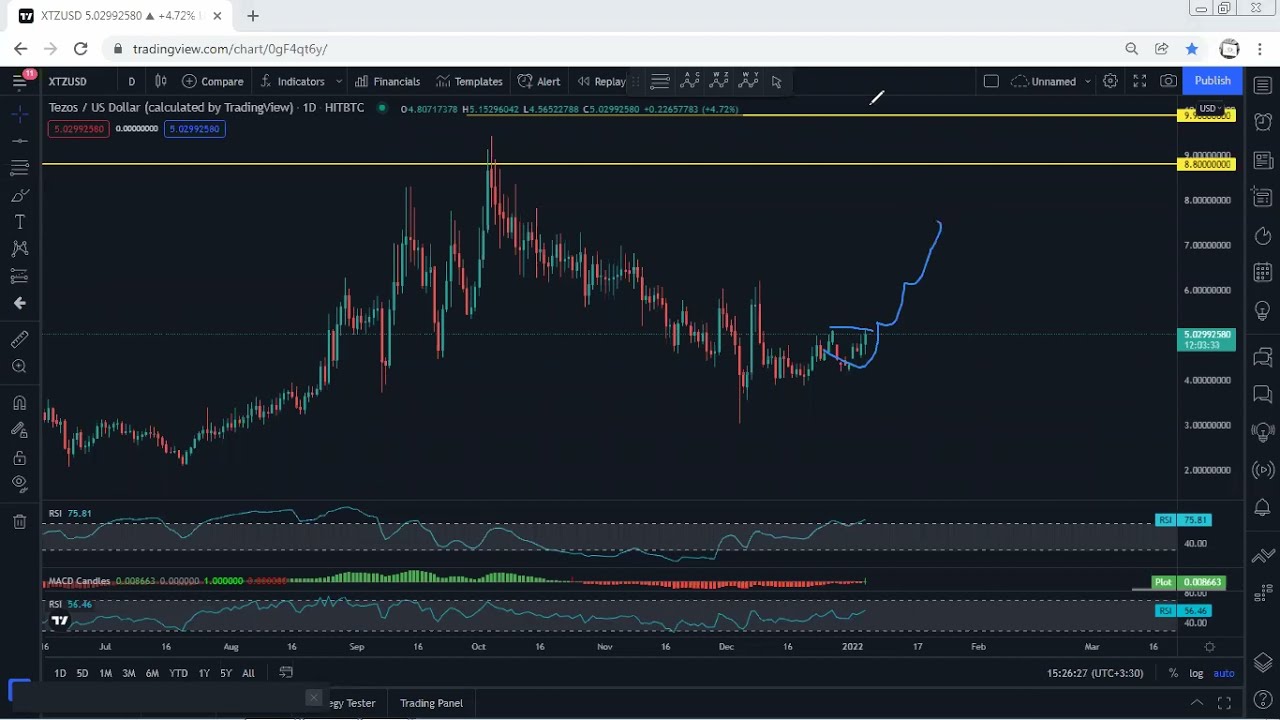
Task: Select the ABCD pattern tool in floating toolbar
Action: 690,81
